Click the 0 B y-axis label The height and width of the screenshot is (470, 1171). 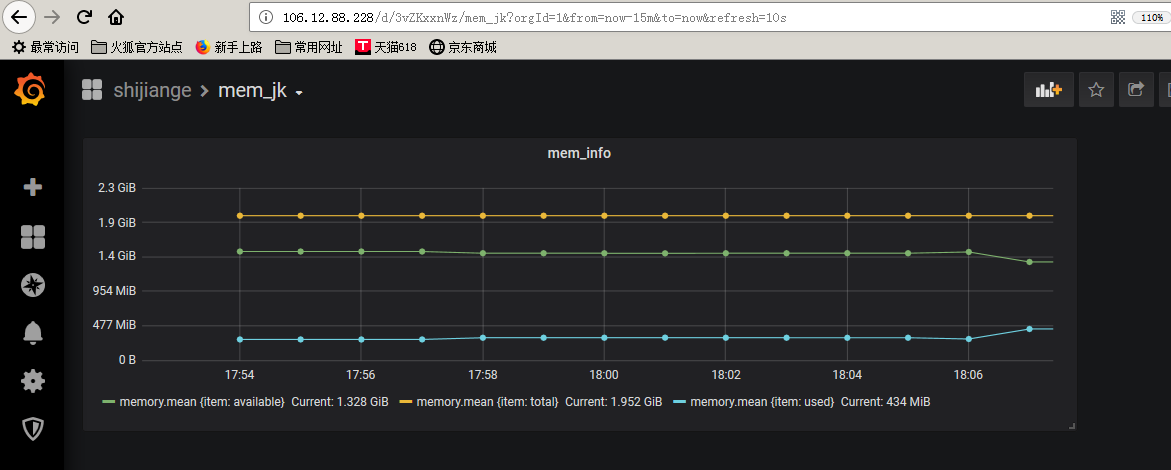tap(127, 359)
